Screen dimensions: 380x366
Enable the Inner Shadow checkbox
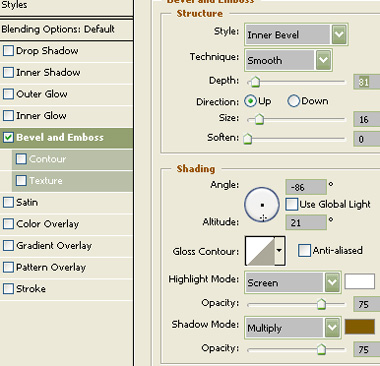click(x=8, y=73)
